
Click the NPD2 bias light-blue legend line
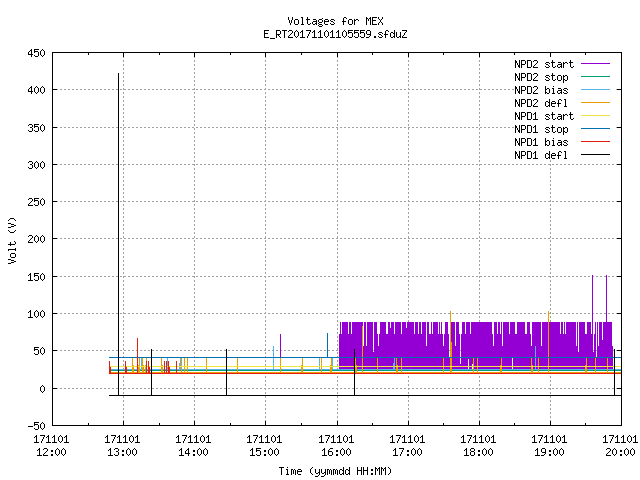595,90
